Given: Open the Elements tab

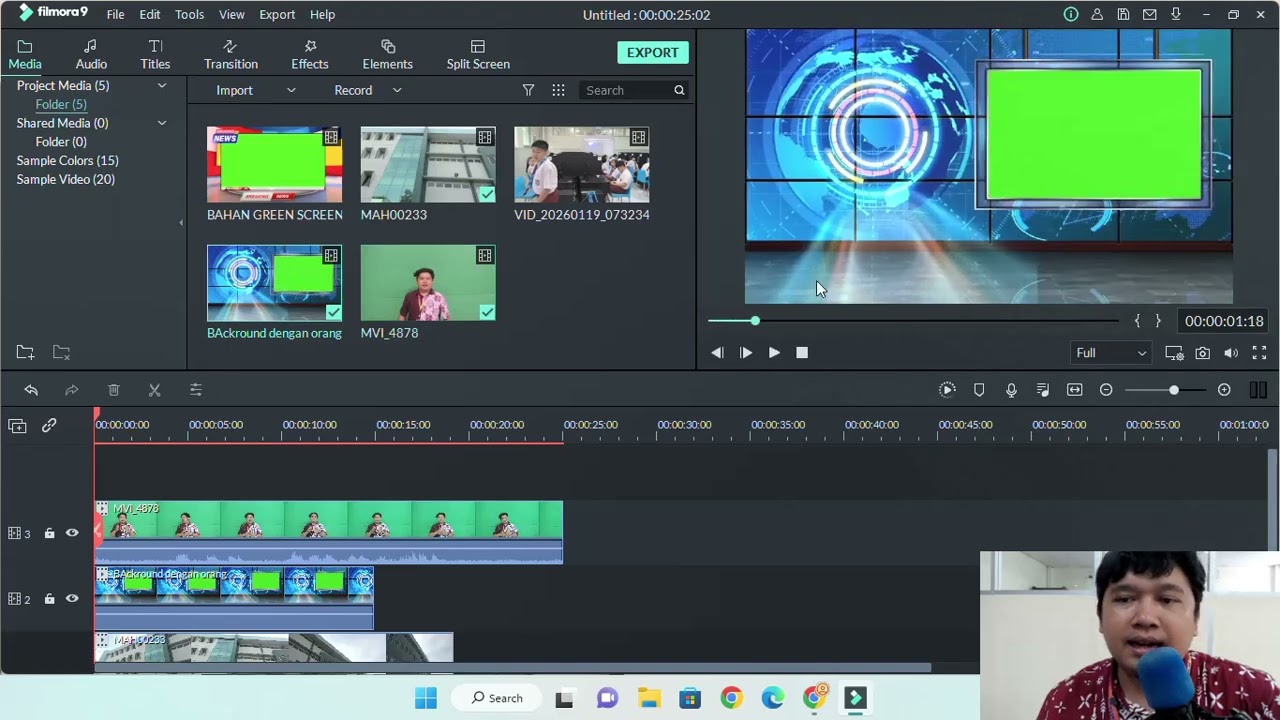Looking at the screenshot, I should [x=388, y=55].
